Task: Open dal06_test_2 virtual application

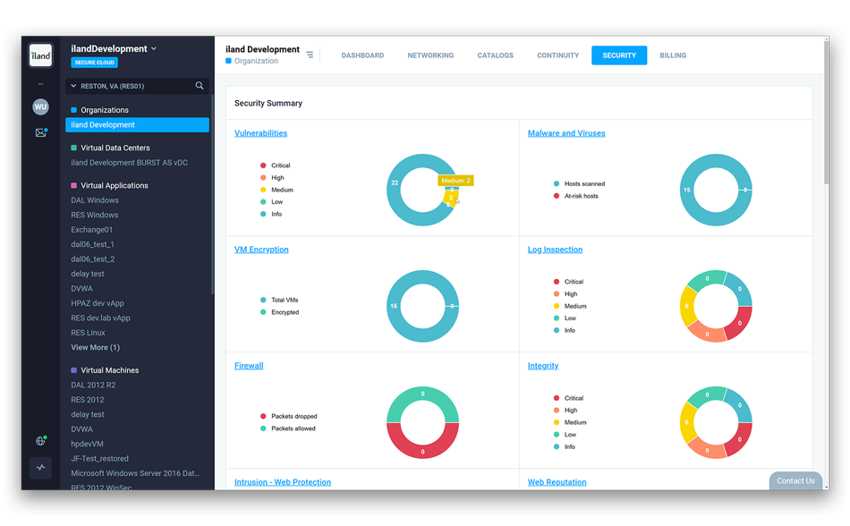Action: click(93, 259)
